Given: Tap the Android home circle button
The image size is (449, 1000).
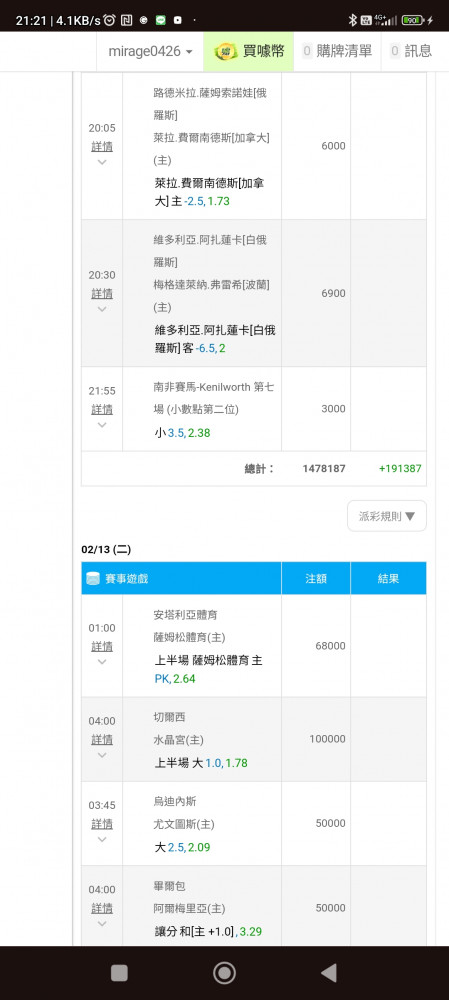Looking at the screenshot, I should click(x=224, y=973).
